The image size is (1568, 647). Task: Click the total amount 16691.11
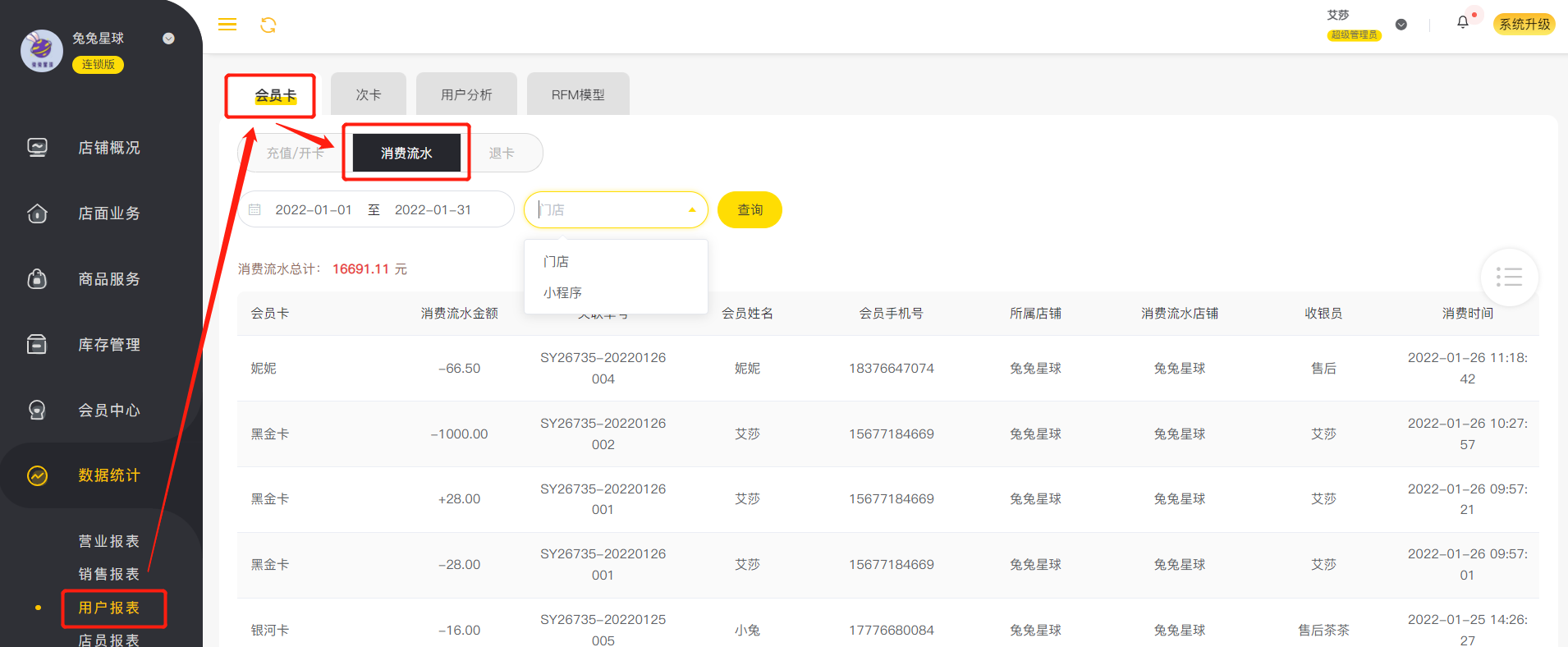[x=360, y=268]
